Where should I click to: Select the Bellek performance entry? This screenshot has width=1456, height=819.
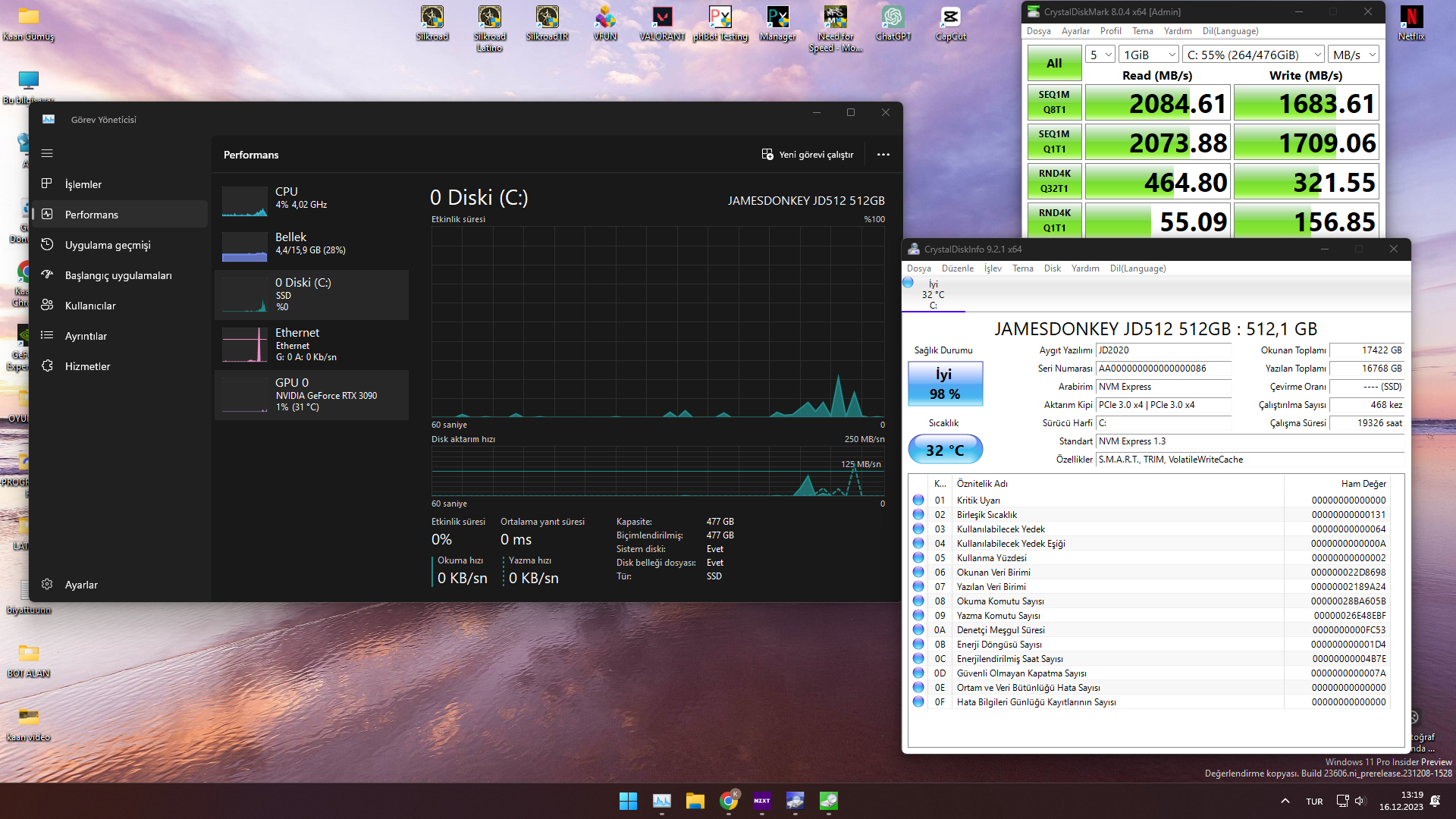pos(312,245)
